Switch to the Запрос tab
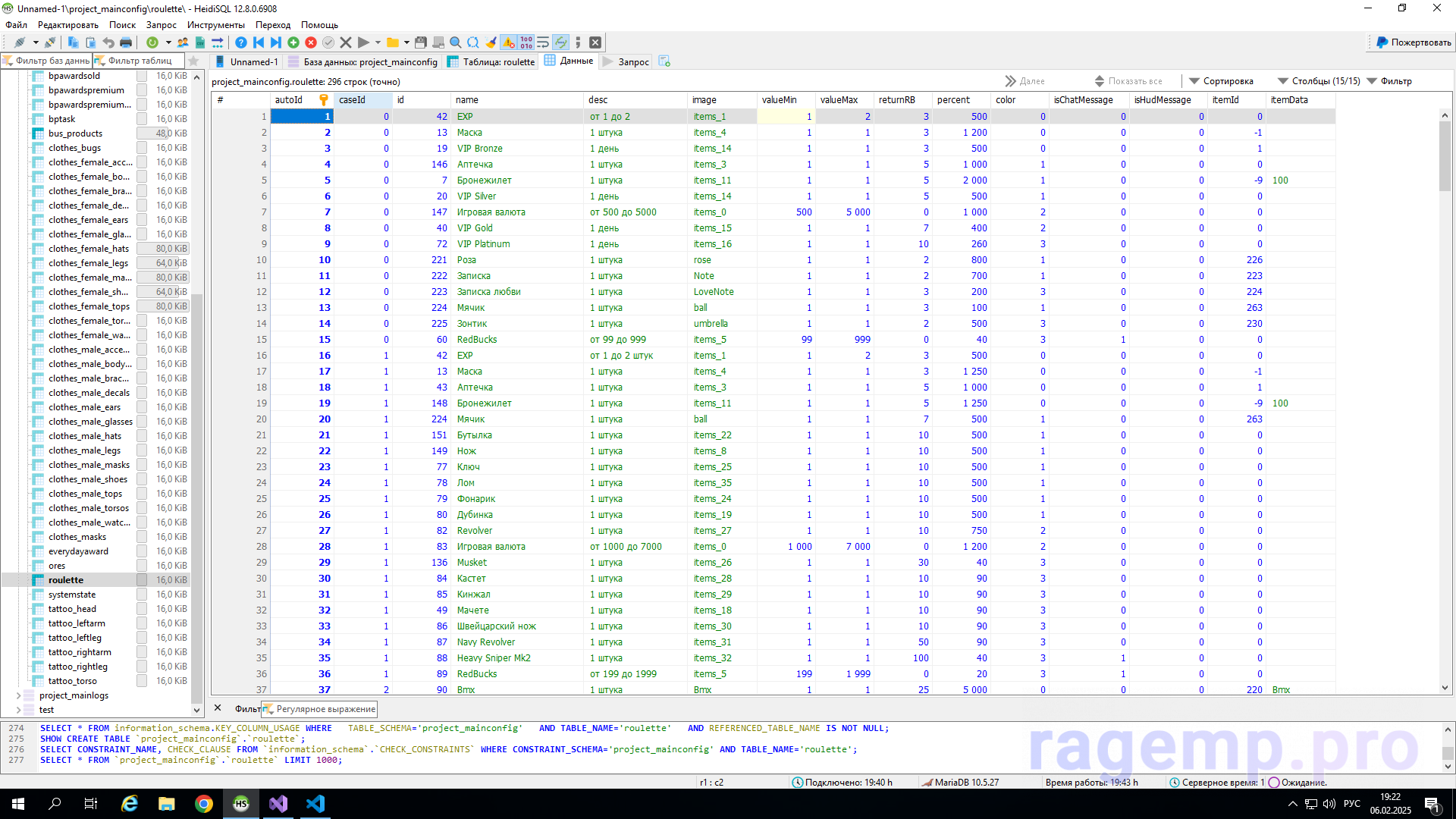The height and width of the screenshot is (819, 1456). coord(626,62)
